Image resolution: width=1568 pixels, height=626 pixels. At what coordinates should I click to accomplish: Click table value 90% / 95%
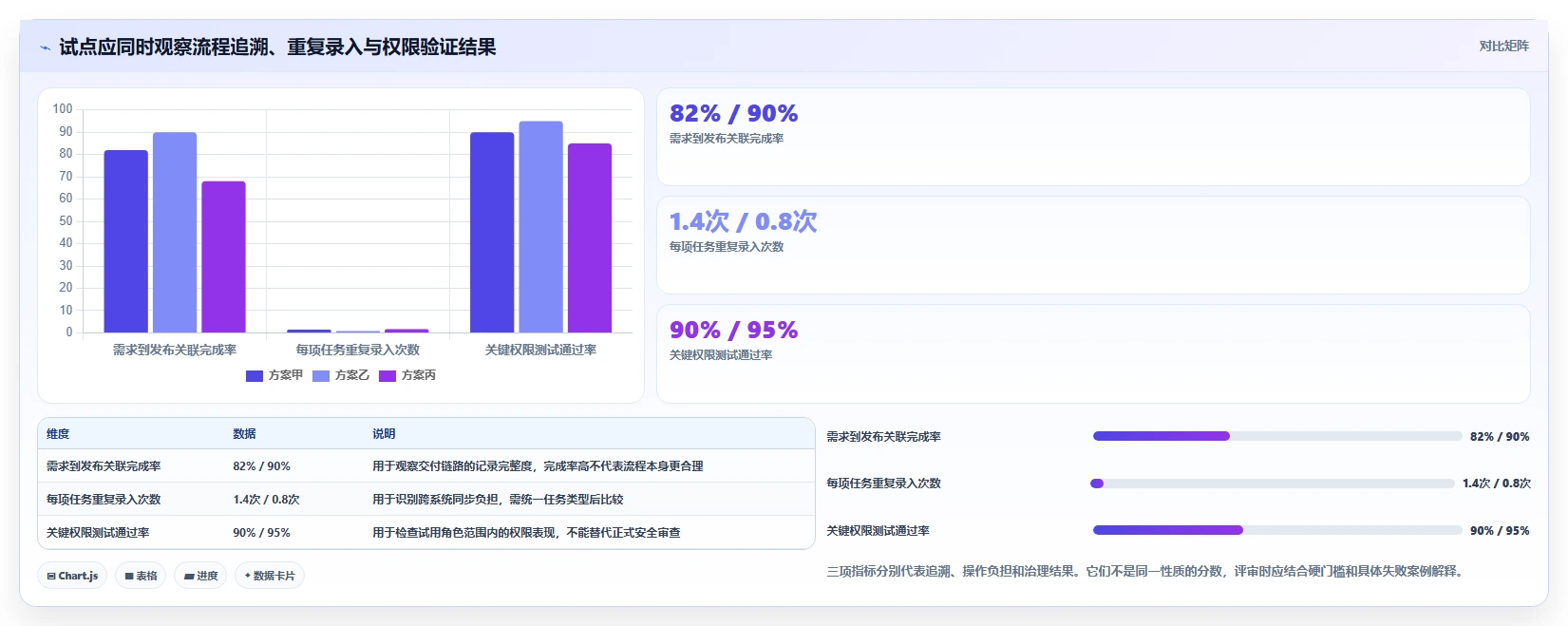(x=261, y=533)
